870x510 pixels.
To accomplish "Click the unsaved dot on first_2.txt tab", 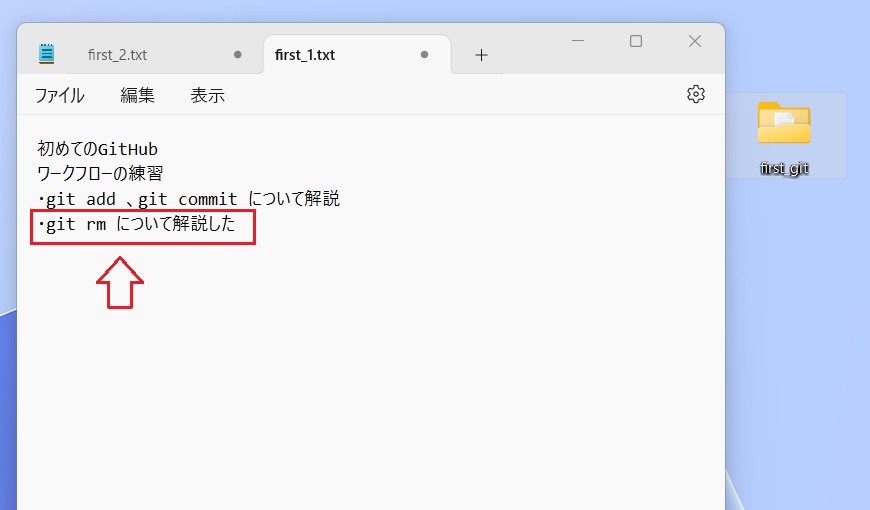I will point(237,55).
